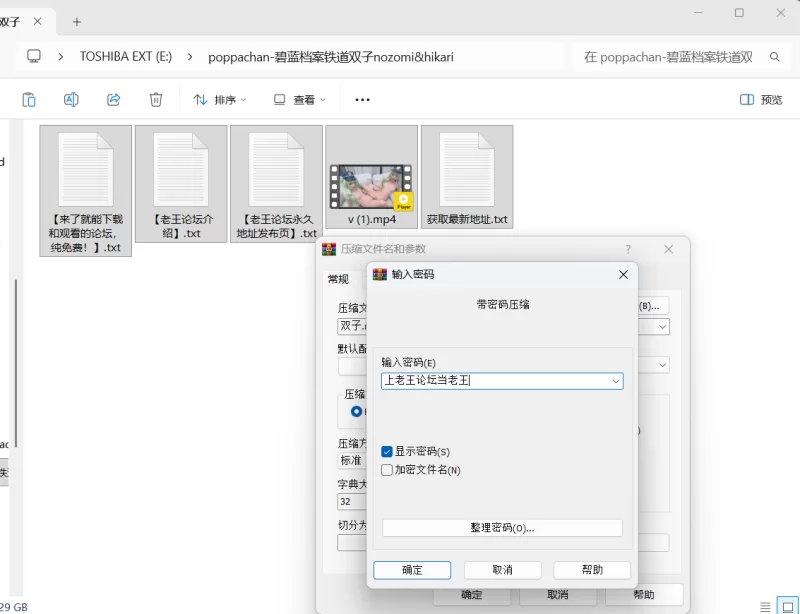Viewport: 800px width, 614px height.
Task: Toggle the 预览 preview pane button
Action: point(760,99)
